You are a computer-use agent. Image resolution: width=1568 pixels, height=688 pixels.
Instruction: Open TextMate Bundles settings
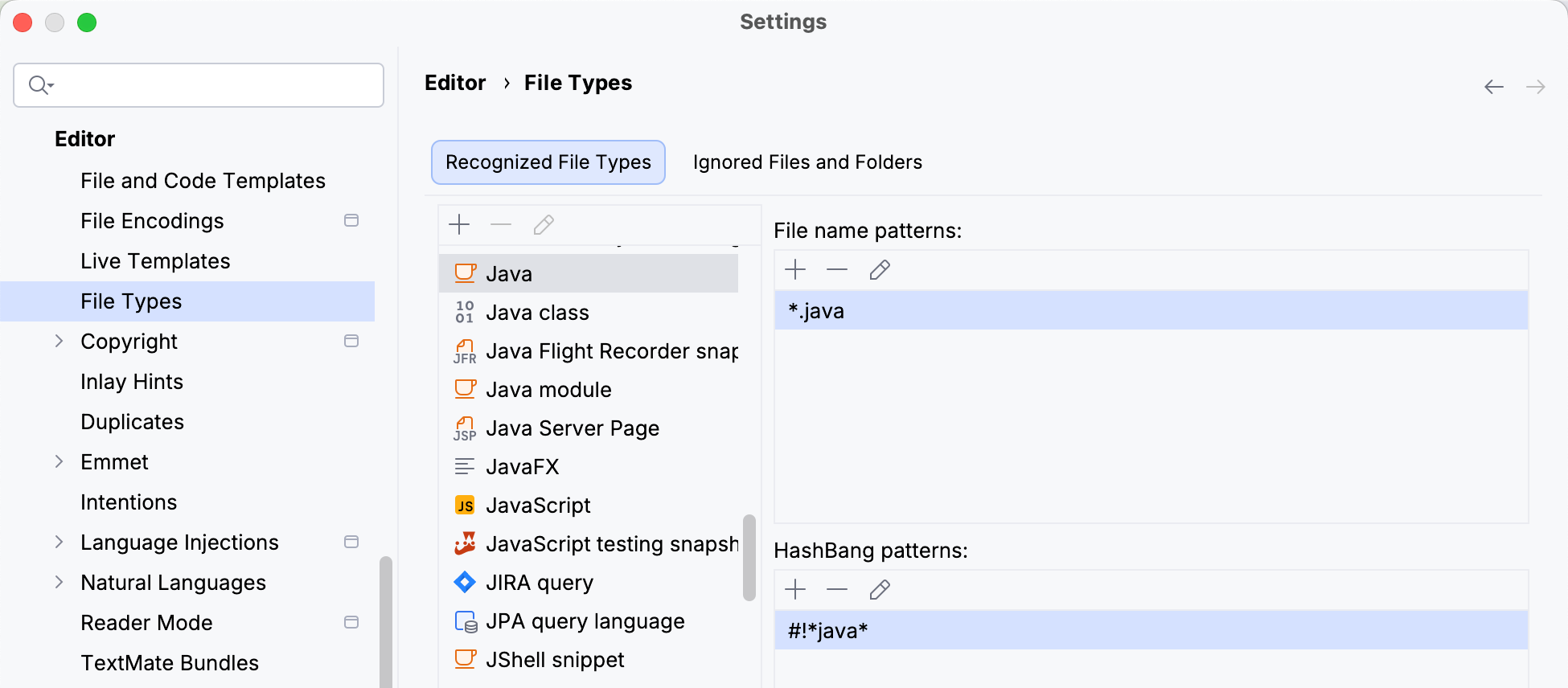170,663
